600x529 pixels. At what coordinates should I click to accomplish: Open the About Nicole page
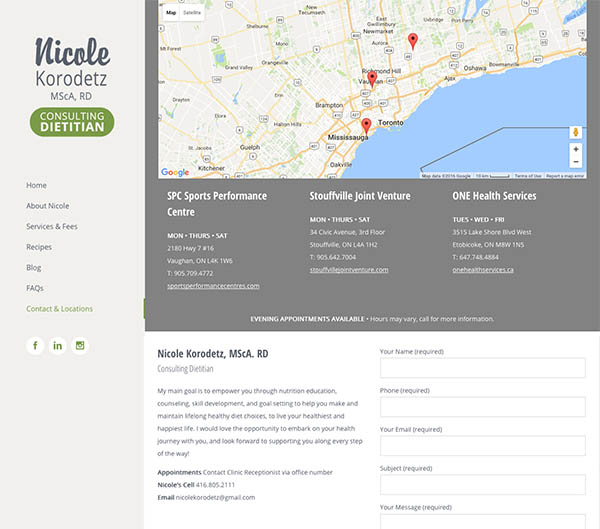click(x=47, y=206)
